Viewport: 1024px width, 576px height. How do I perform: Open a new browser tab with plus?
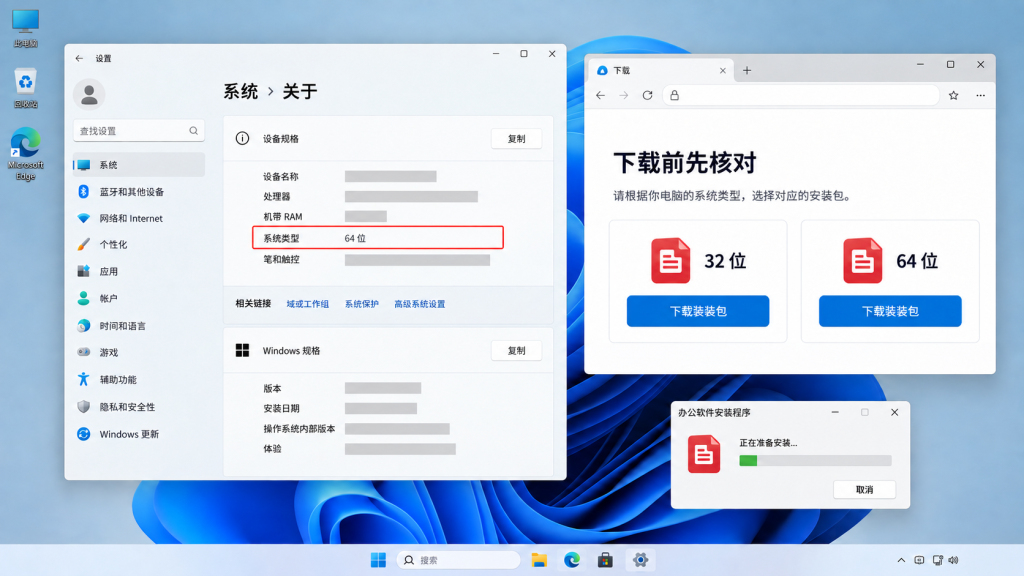point(747,71)
